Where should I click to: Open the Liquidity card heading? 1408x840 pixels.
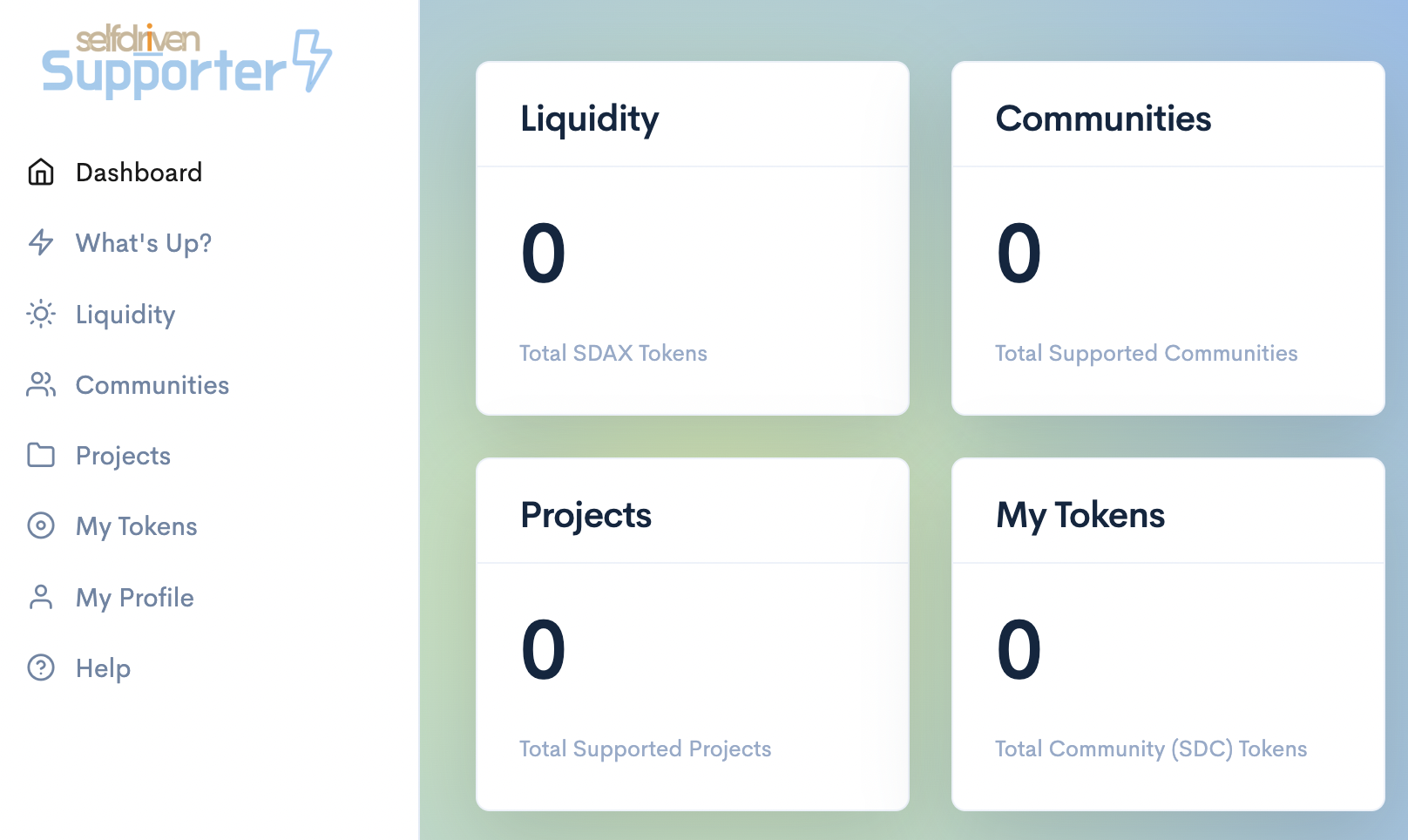pyautogui.click(x=590, y=119)
